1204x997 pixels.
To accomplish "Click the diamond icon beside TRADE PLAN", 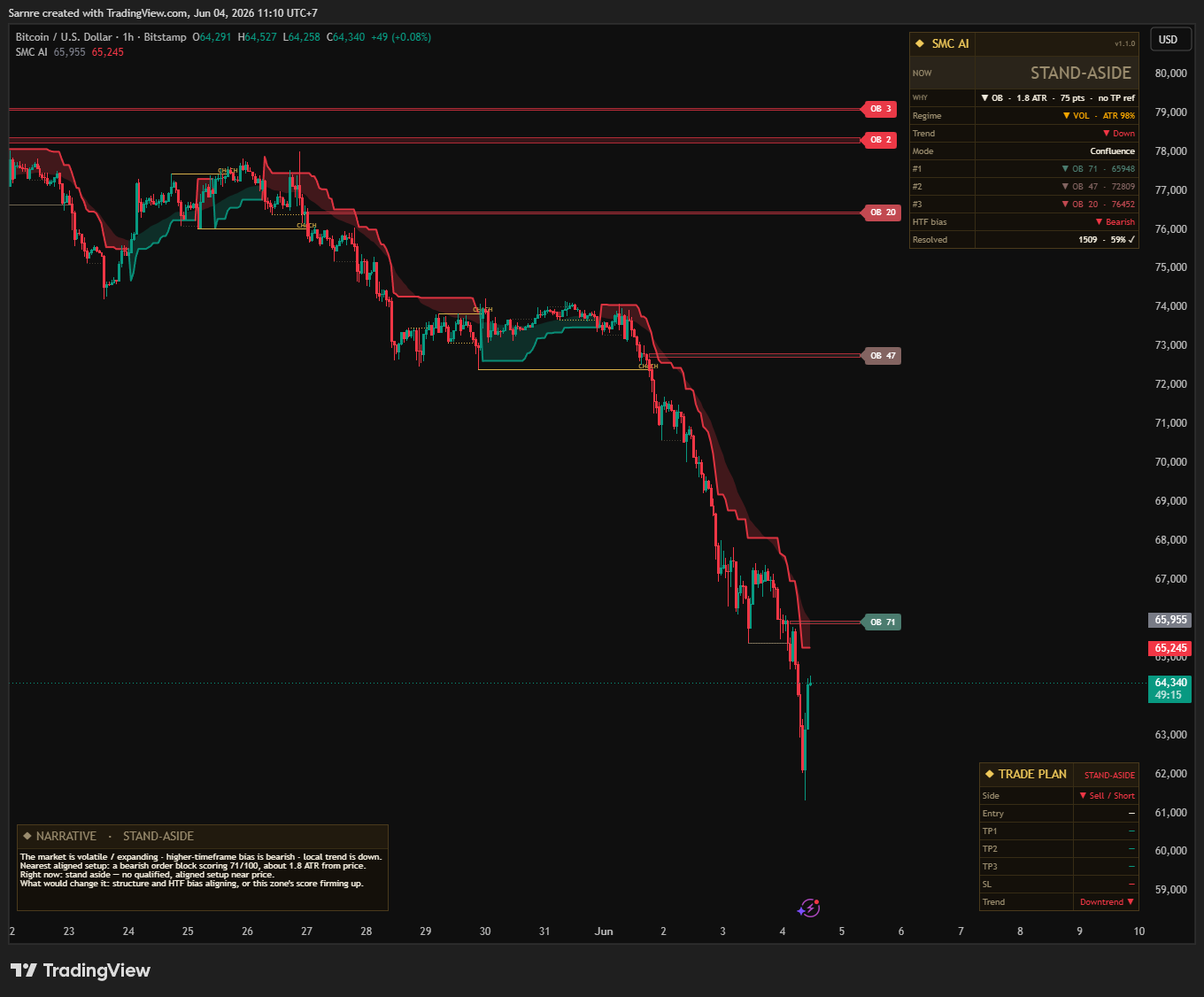I will click(990, 774).
